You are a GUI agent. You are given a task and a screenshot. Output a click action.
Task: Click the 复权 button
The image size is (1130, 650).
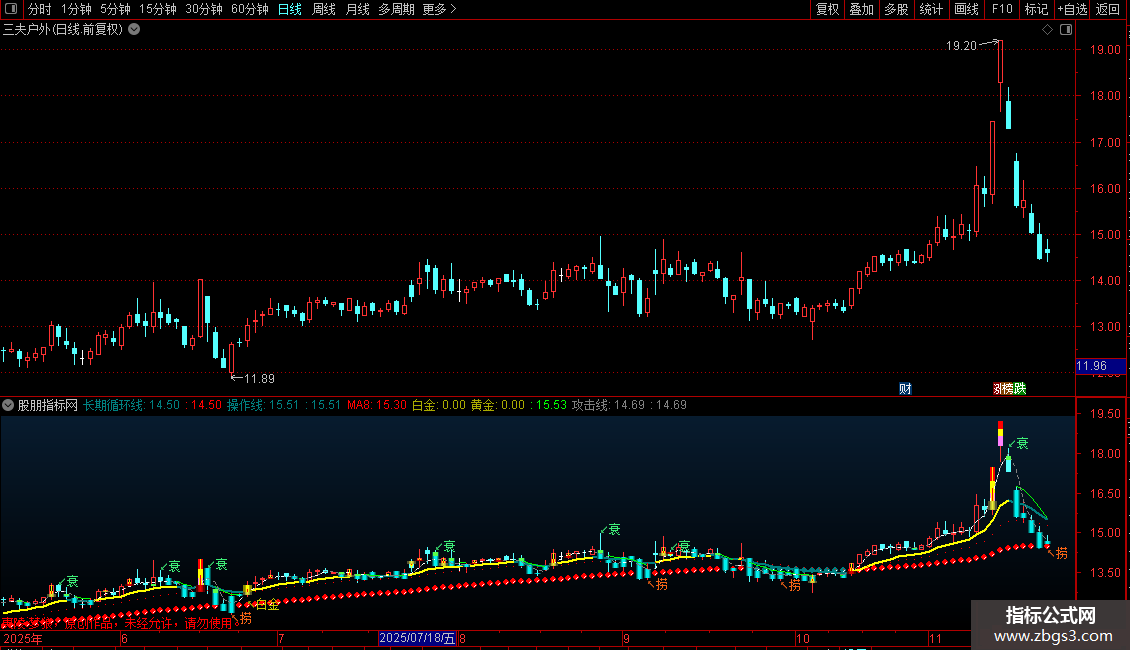click(828, 9)
